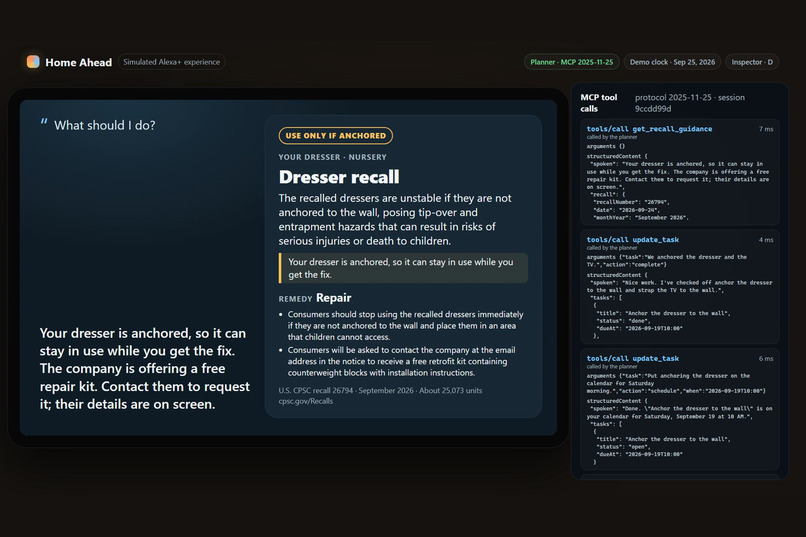
Task: Click the U.S. CPSC recall 26794 footer text
Action: click(380, 391)
